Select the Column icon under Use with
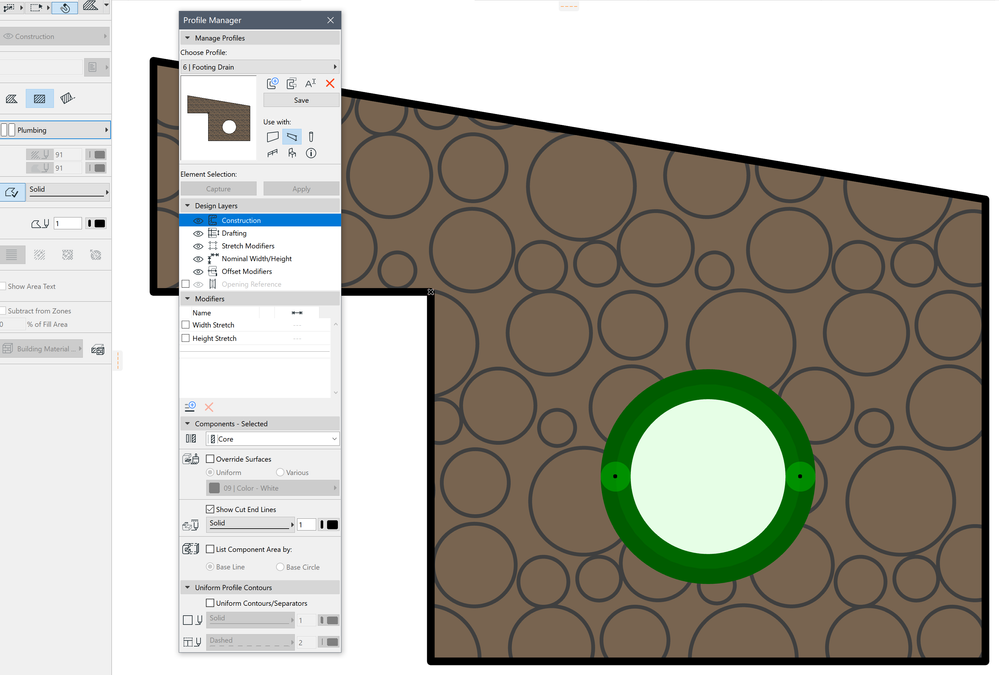The width and height of the screenshot is (999, 675). [x=311, y=136]
